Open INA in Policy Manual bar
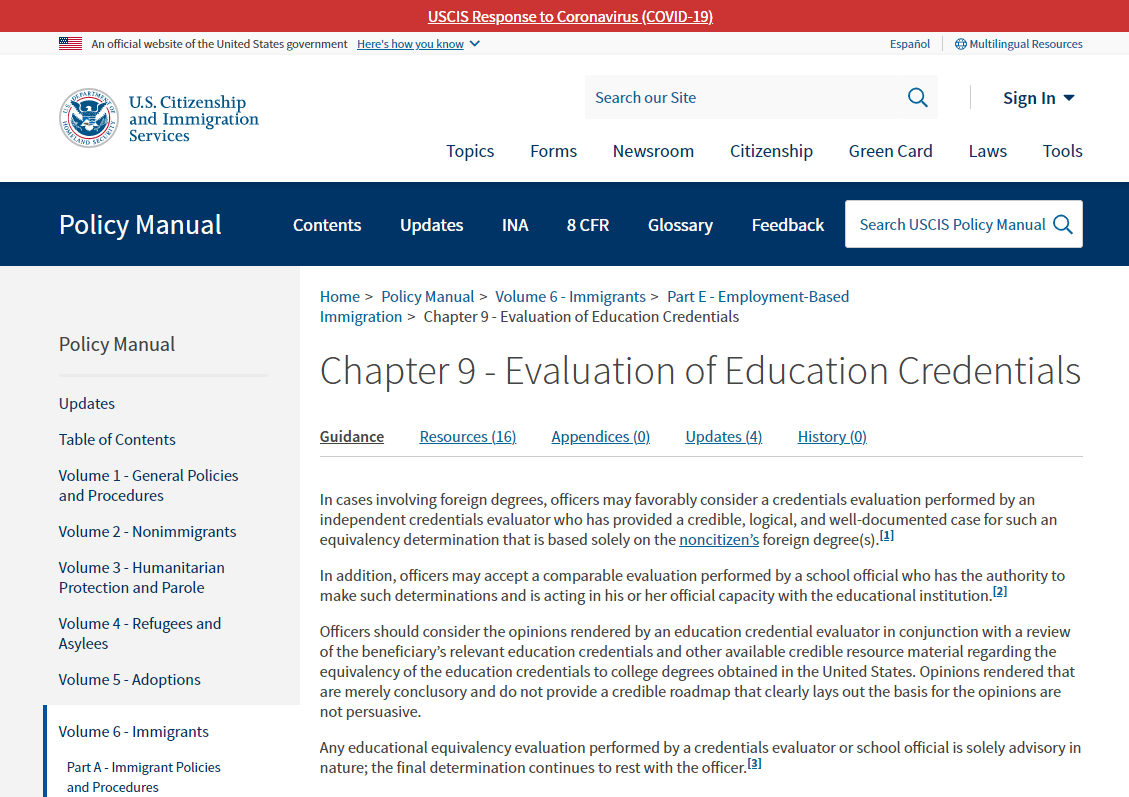The image size is (1129, 797). click(515, 225)
